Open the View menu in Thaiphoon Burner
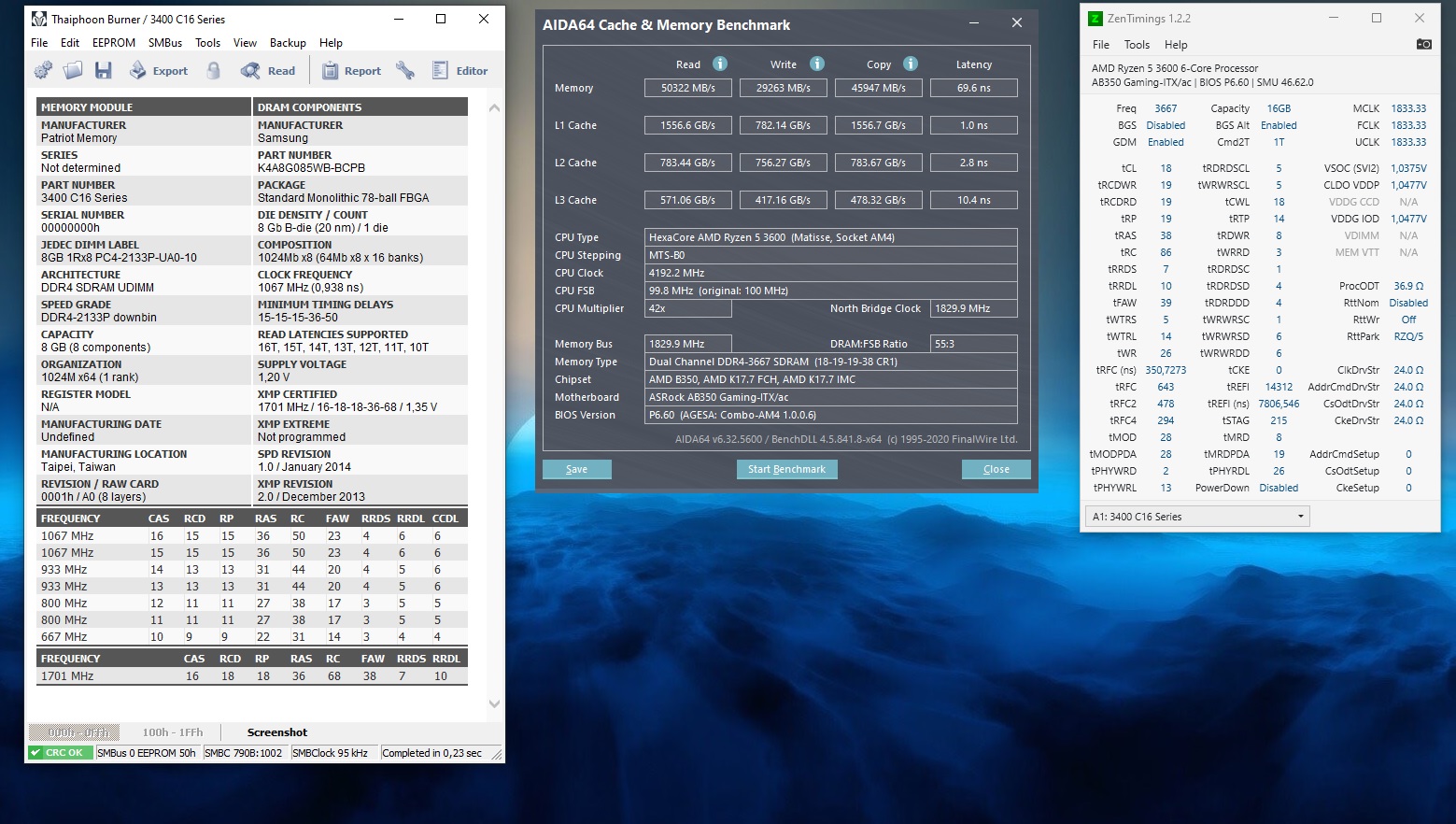Image resolution: width=1456 pixels, height=824 pixels. click(x=245, y=43)
